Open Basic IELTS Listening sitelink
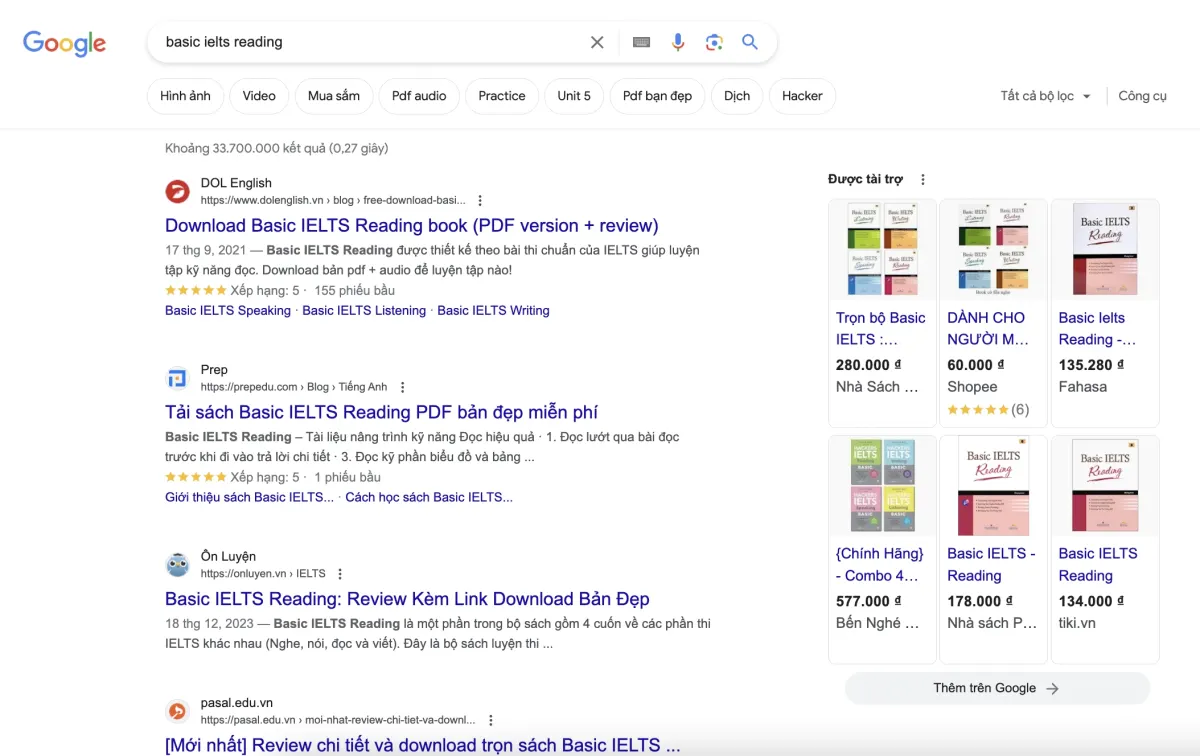 tap(364, 310)
